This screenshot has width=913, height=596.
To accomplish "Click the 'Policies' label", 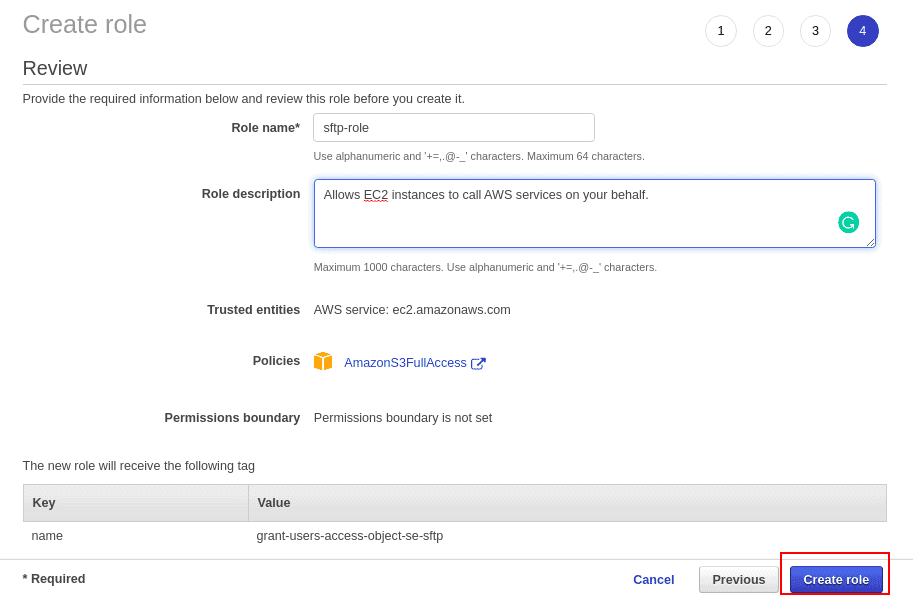I will pos(276,361).
